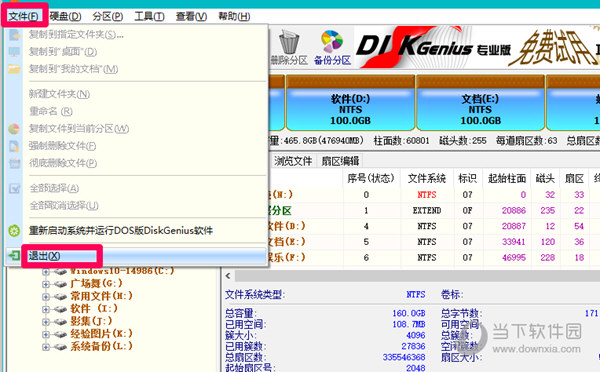Viewport: 600px width, 372px height.
Task: Select 影集(J:) drive in tree
Action: (91, 321)
